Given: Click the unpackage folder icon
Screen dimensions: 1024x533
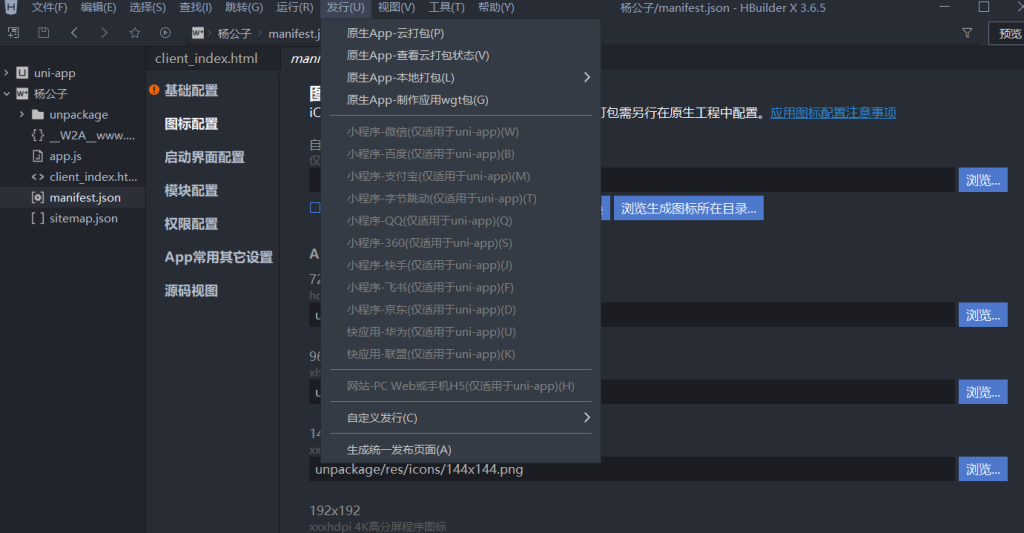Looking at the screenshot, I should [38, 114].
